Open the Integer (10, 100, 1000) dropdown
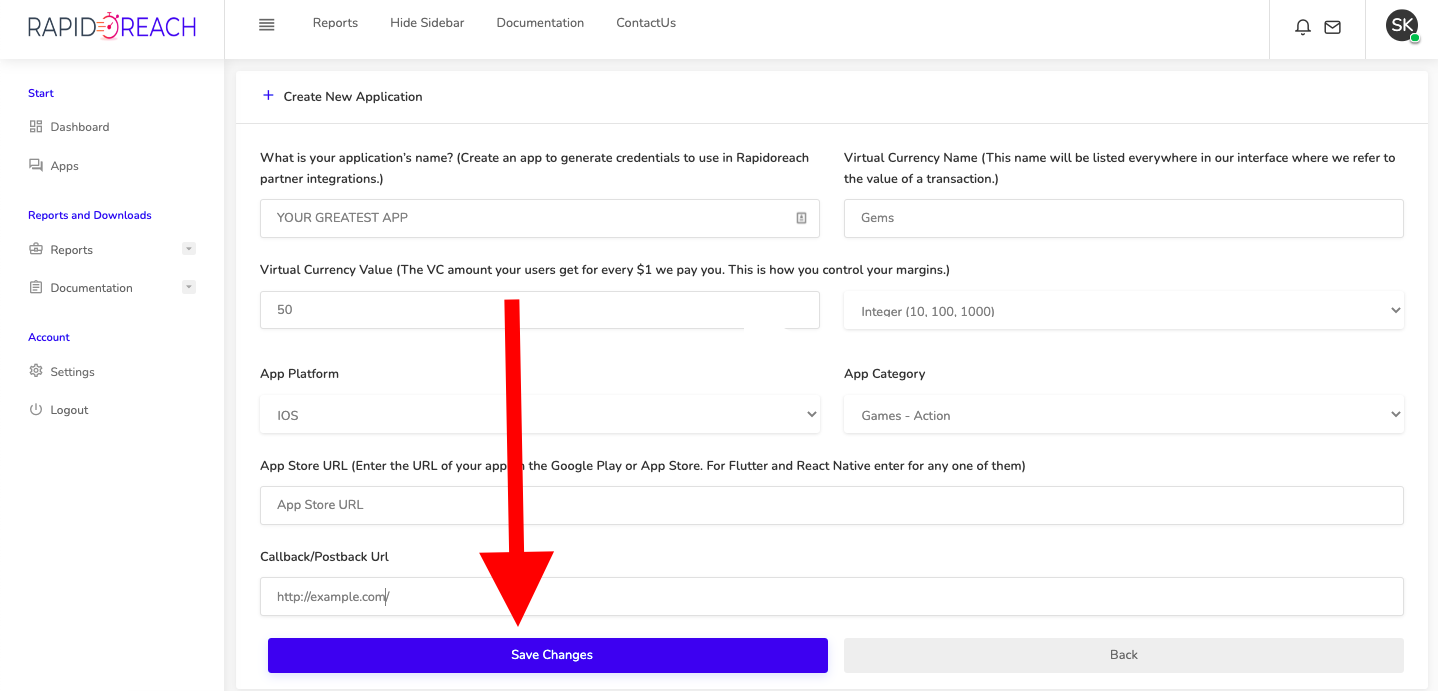1438x691 pixels. (x=1124, y=311)
